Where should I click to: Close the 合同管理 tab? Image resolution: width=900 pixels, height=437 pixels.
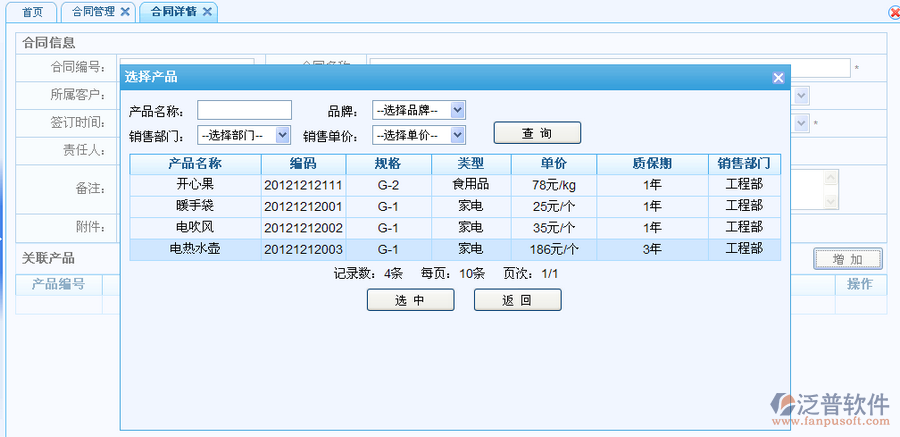pos(125,12)
